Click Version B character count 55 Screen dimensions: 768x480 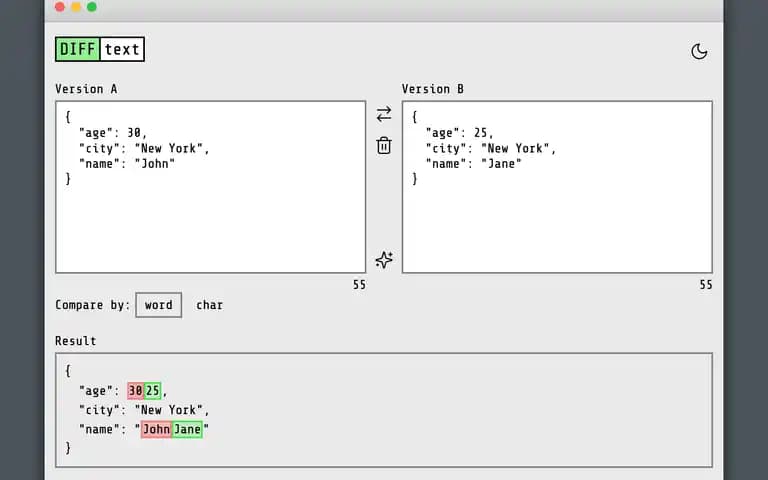706,285
